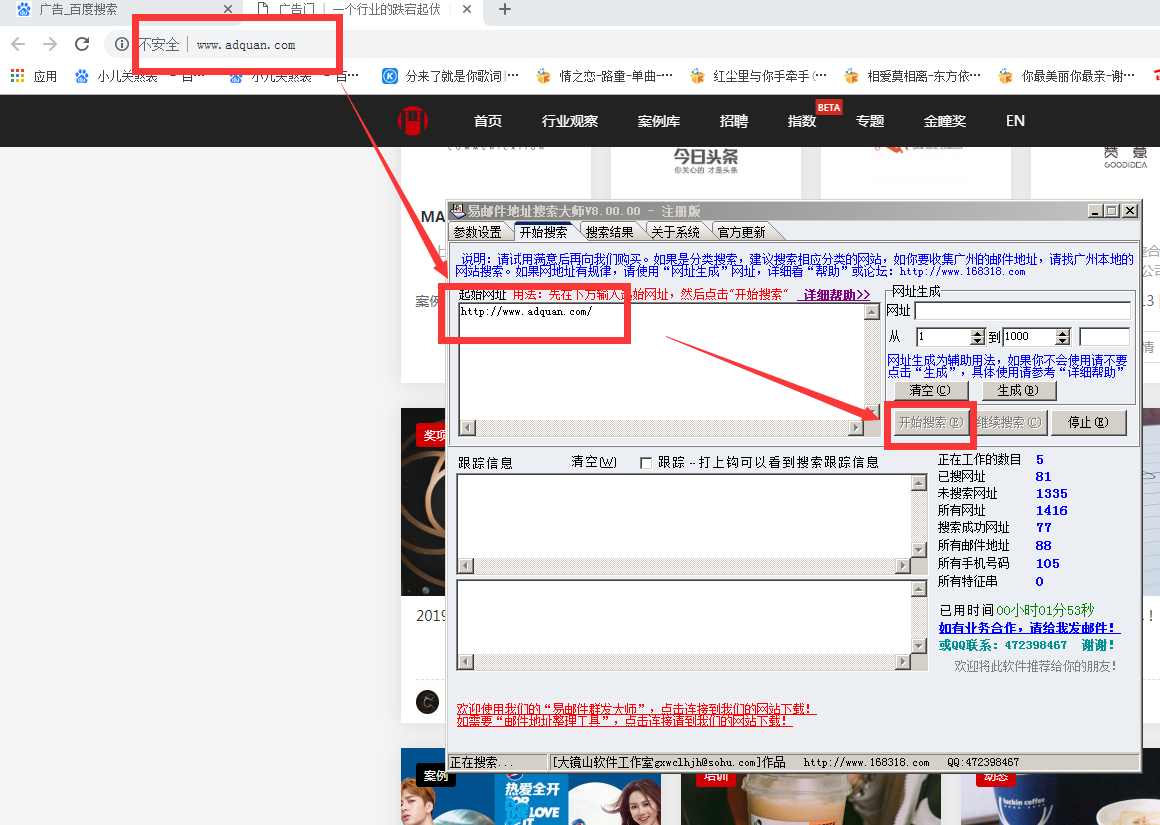This screenshot has width=1160, height=825.
Task: Click the 清空(C) button under 网址生成
Action: 931,390
